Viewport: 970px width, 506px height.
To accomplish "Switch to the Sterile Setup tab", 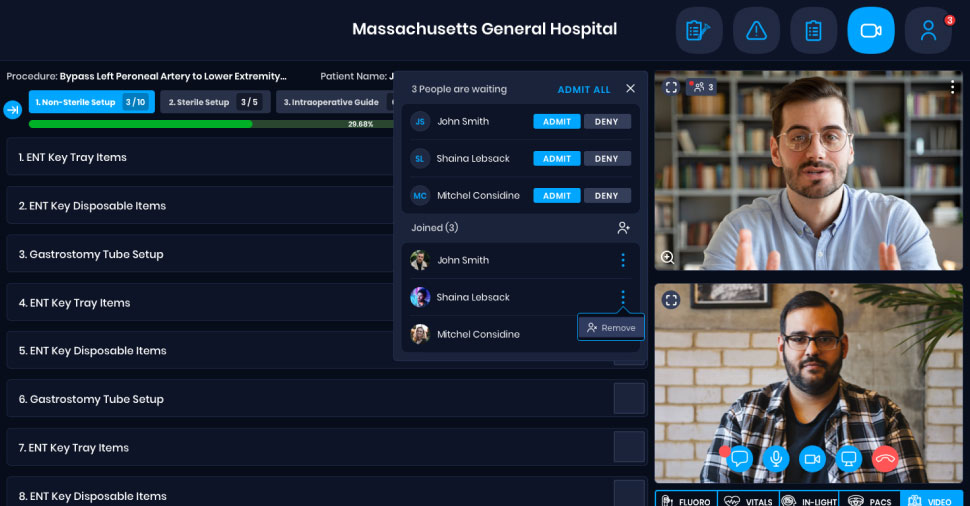I will pos(214,102).
